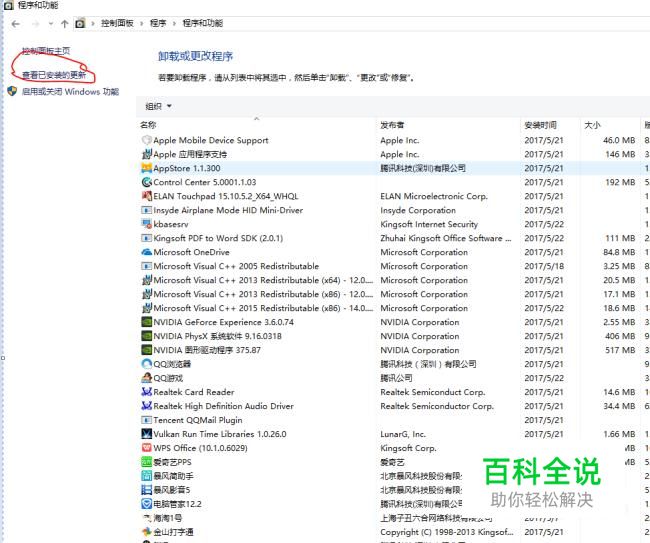The height and width of the screenshot is (543, 650).
Task: Click the Visual C++ 2015 x86 icon
Action: pos(146,308)
